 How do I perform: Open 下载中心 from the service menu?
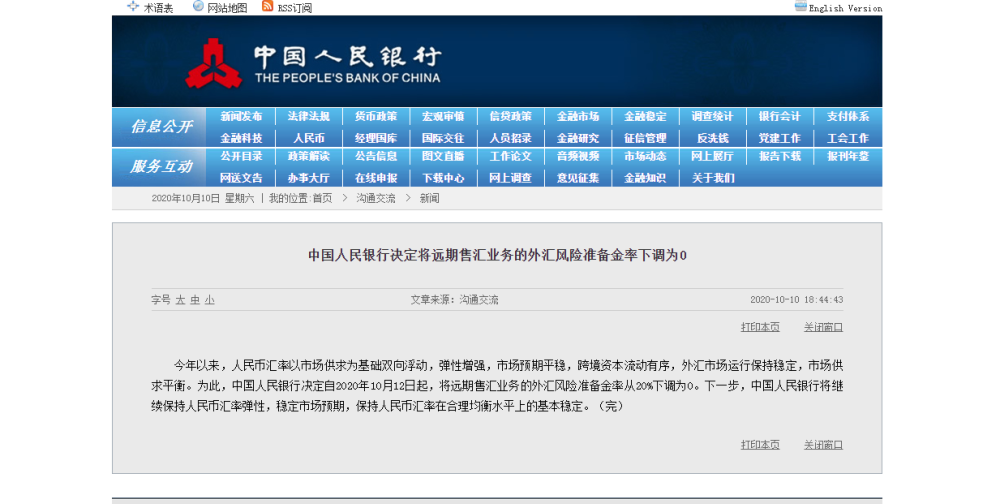[x=443, y=178]
